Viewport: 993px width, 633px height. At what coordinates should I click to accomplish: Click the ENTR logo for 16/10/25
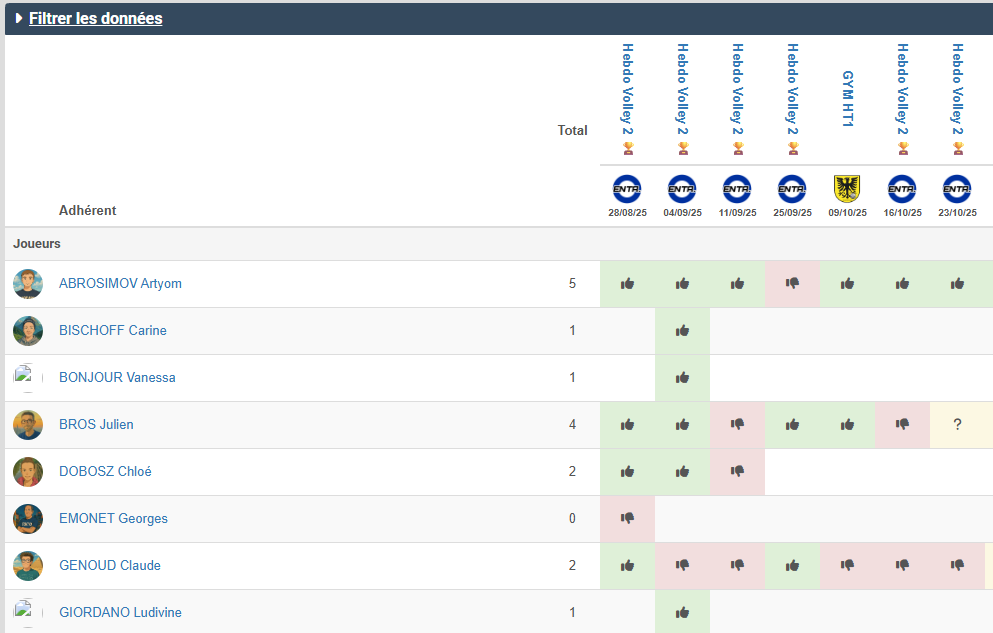[x=902, y=188]
